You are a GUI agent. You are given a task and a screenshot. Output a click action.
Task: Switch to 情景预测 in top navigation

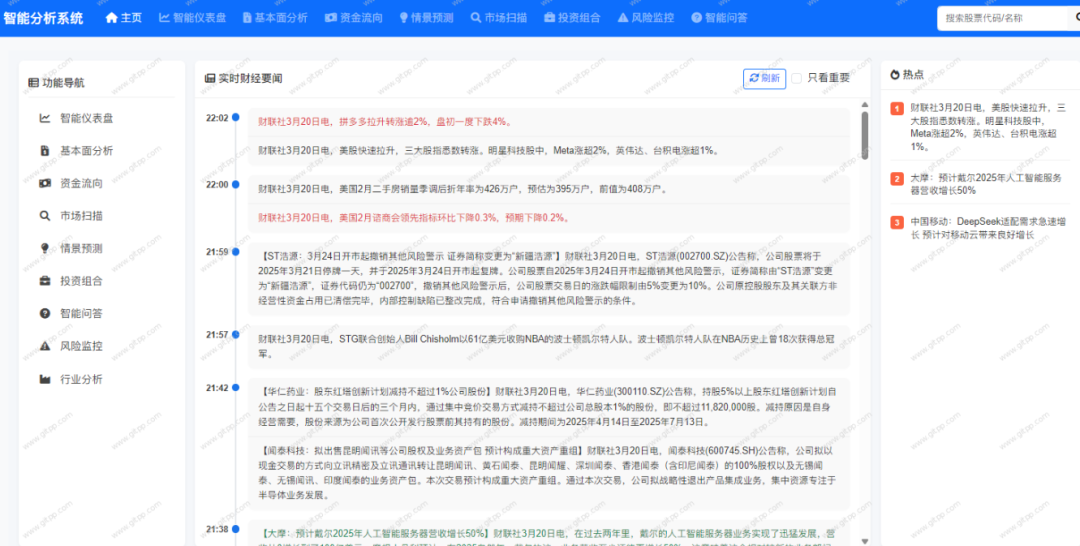(x=427, y=18)
